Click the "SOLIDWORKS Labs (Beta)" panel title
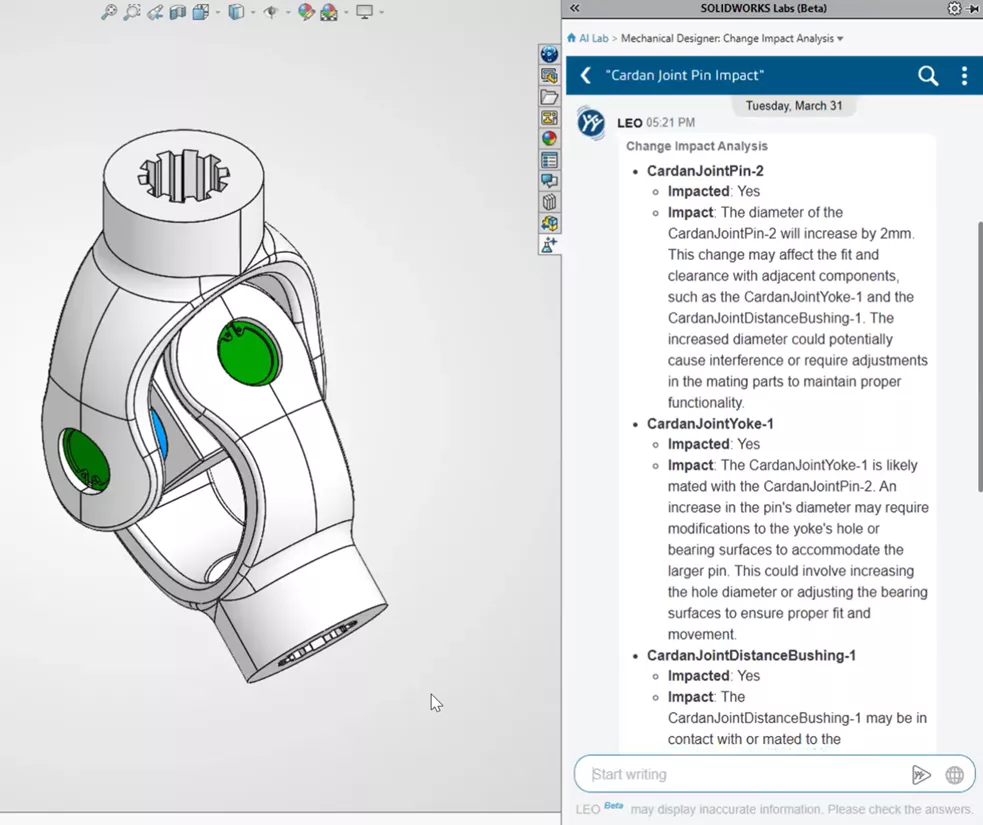The image size is (983, 825). point(763,8)
